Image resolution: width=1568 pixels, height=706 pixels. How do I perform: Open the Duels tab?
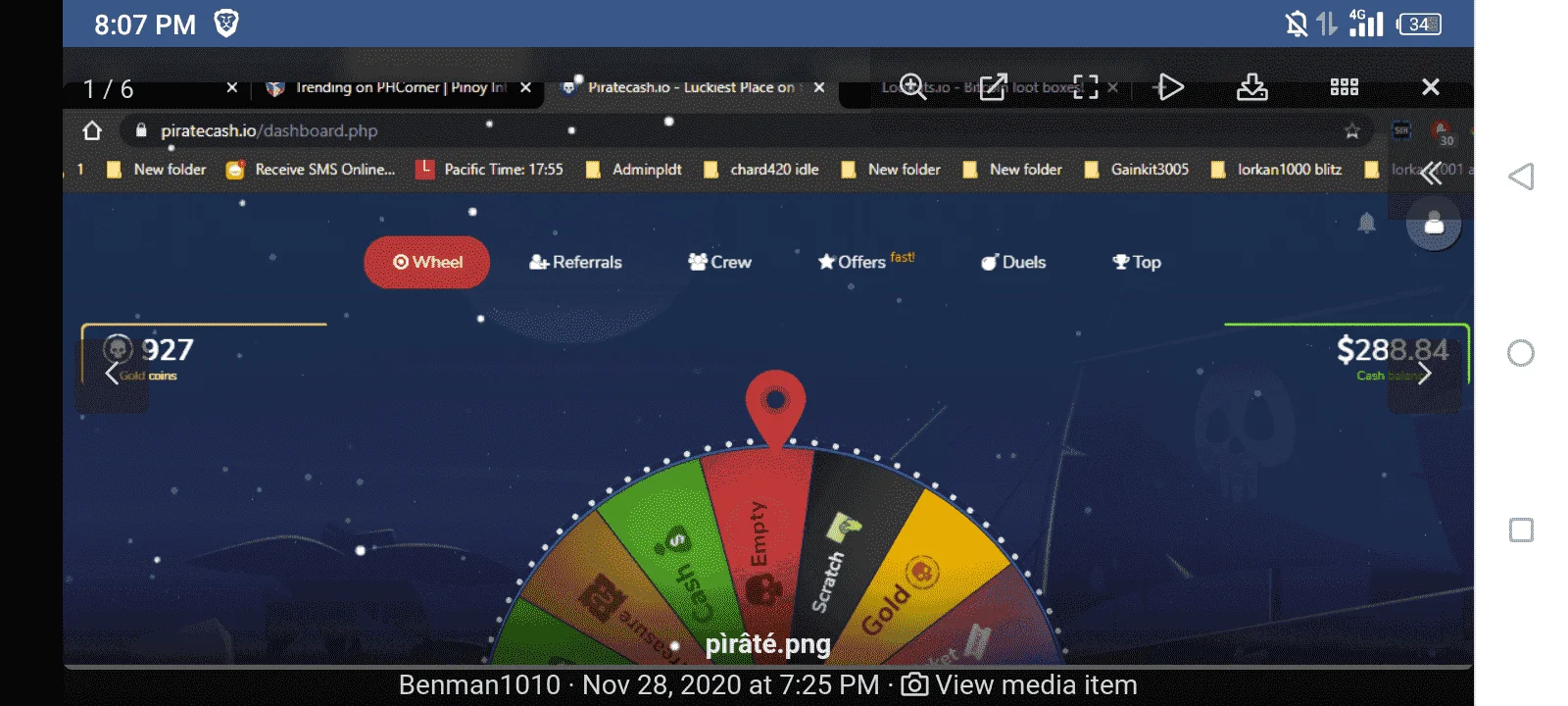[x=1013, y=262]
